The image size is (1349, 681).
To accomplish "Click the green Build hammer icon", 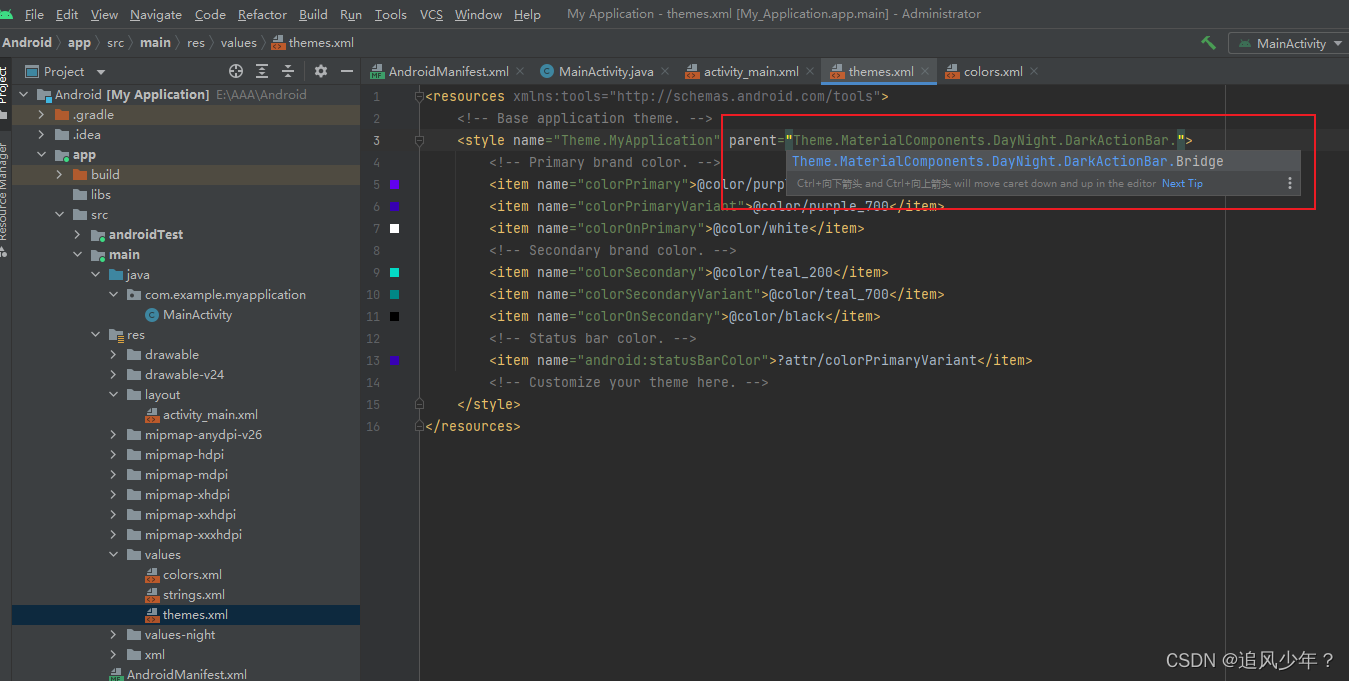I will click(x=1208, y=43).
